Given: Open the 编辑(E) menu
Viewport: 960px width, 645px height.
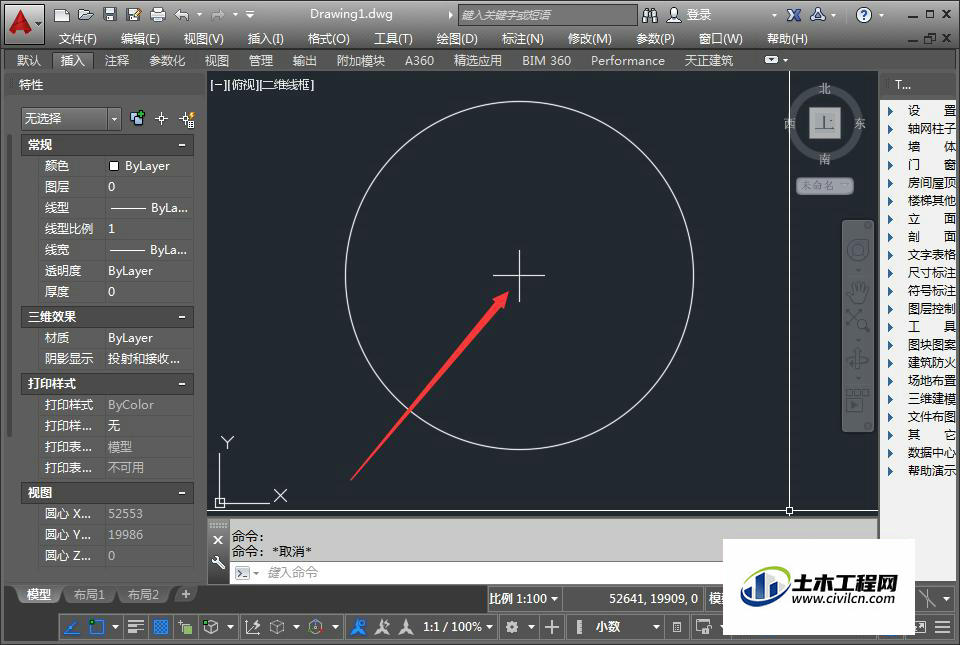Looking at the screenshot, I should 140,39.
